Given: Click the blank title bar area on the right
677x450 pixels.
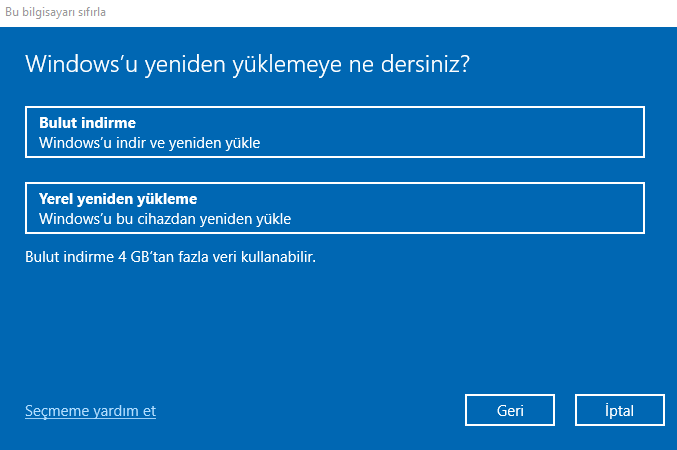Looking at the screenshot, I should point(450,13).
